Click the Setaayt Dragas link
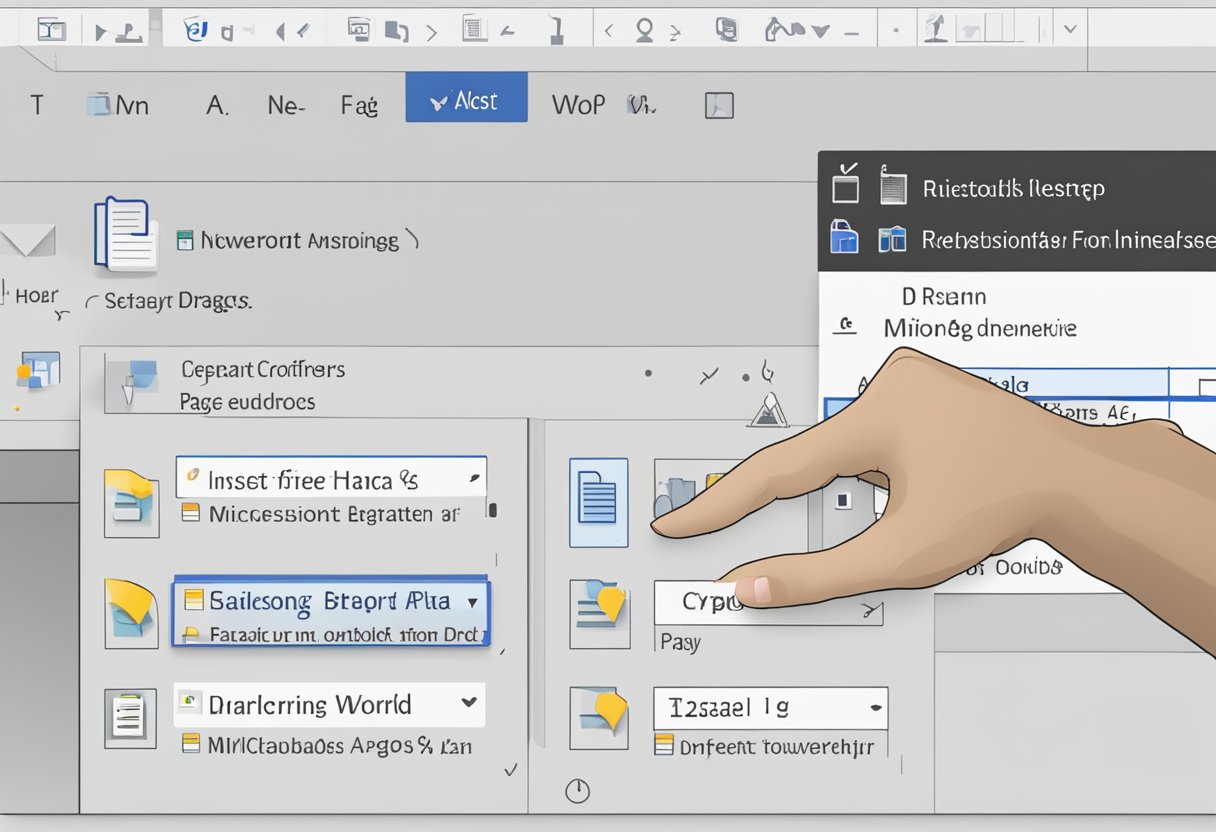Image resolution: width=1216 pixels, height=832 pixels. click(x=178, y=301)
